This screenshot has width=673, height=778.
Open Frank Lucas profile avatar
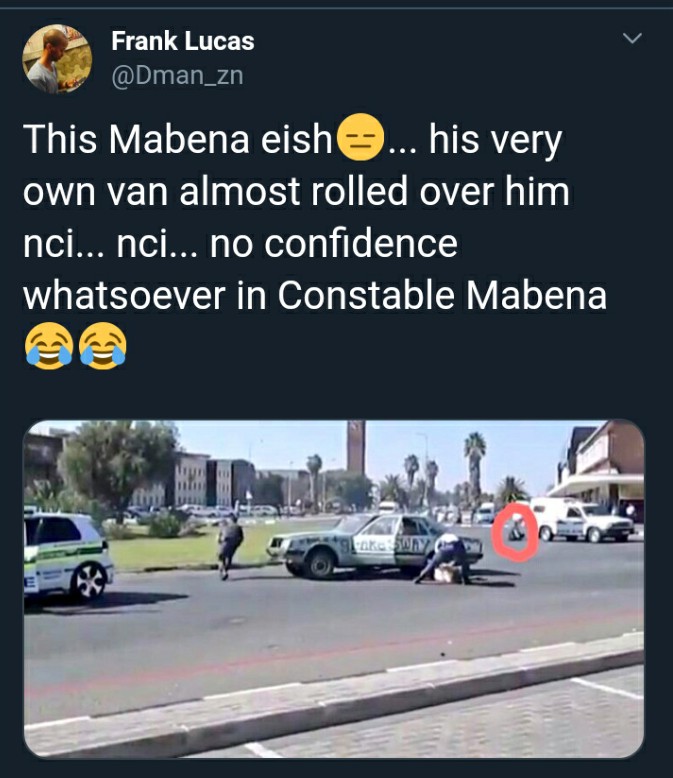tap(57, 59)
